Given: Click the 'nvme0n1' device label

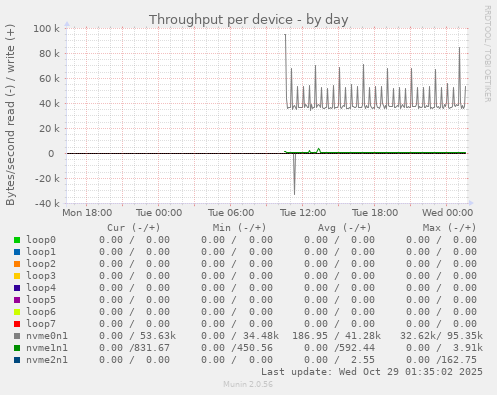Looking at the screenshot, I should [x=47, y=336].
